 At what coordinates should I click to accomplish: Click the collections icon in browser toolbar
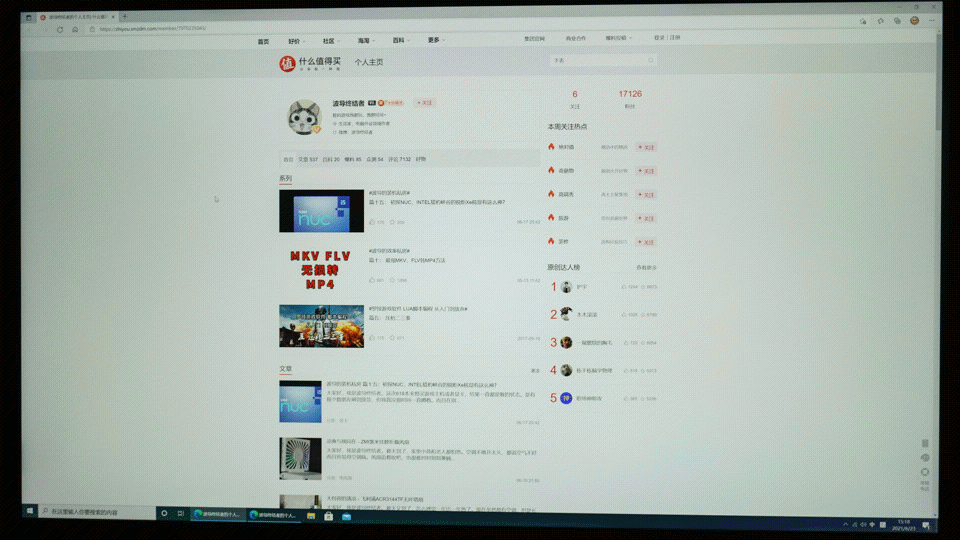(x=897, y=21)
